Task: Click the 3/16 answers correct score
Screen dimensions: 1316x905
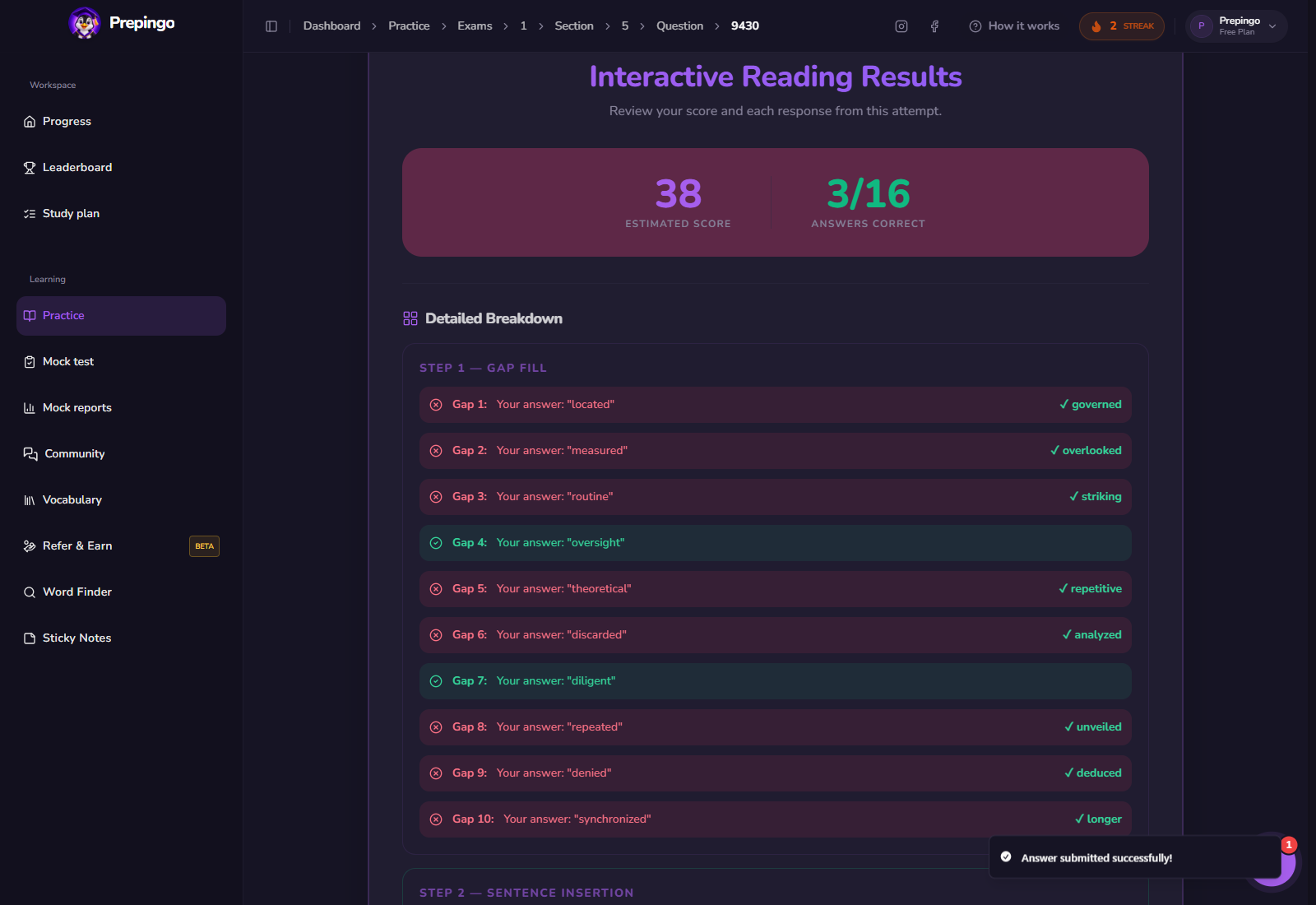Action: (x=869, y=194)
